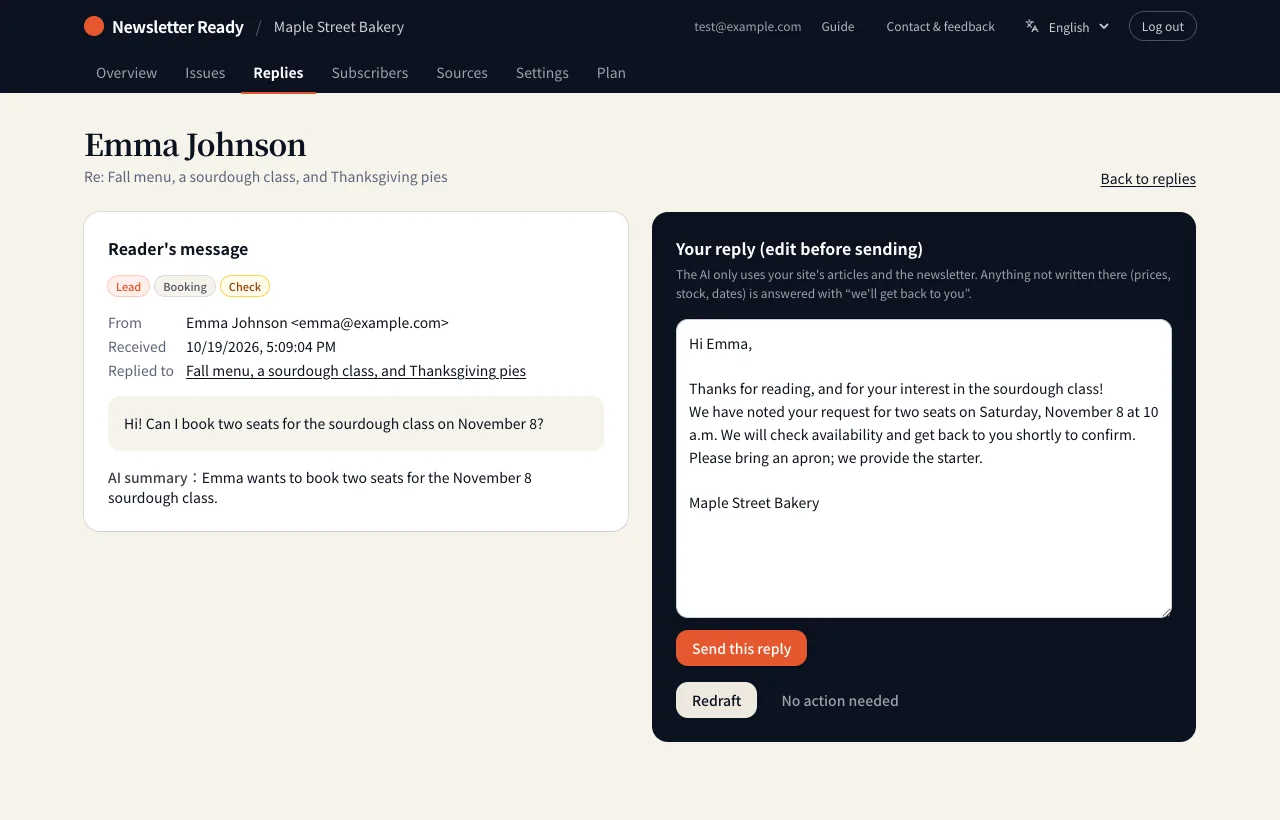Mark reply as No action needed

coord(840,700)
